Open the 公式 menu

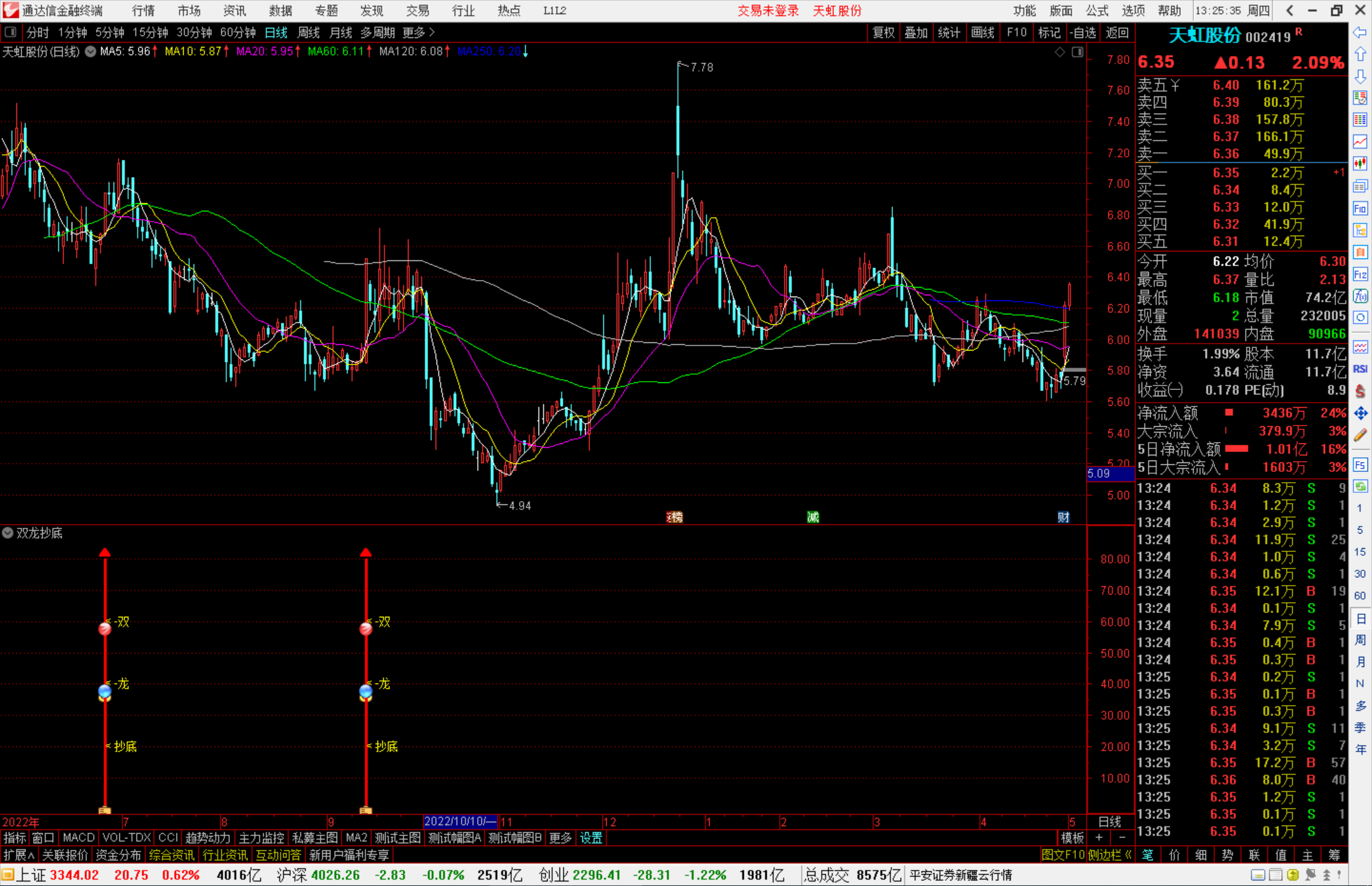pos(1097,11)
